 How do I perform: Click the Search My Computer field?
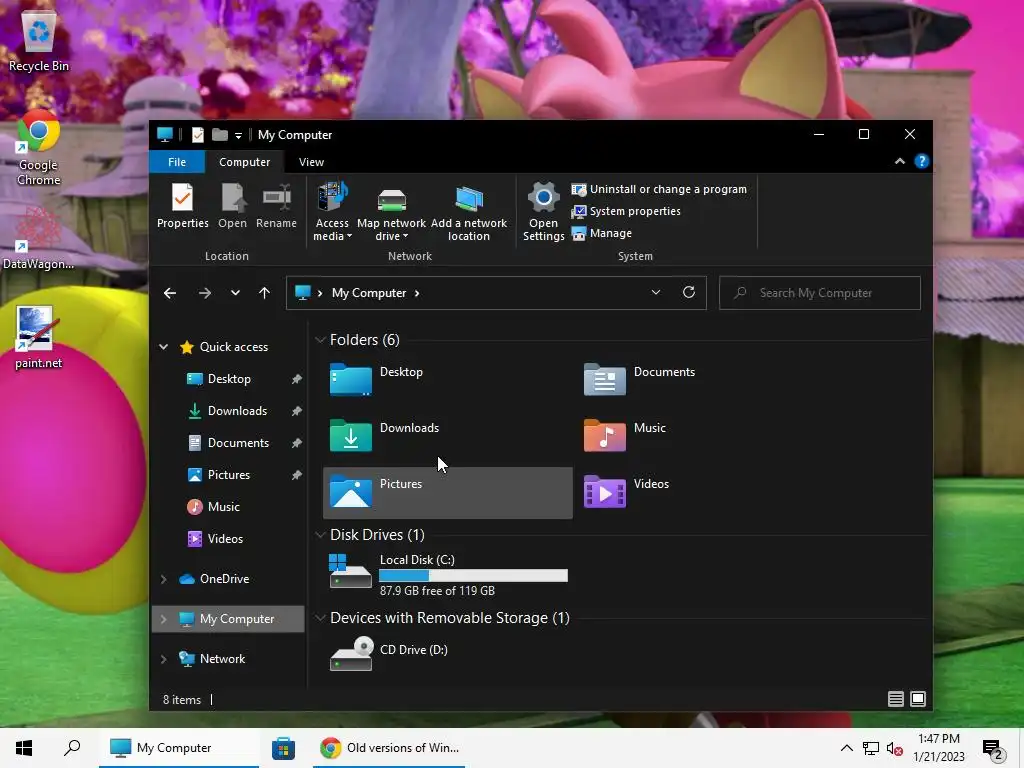[820, 293]
